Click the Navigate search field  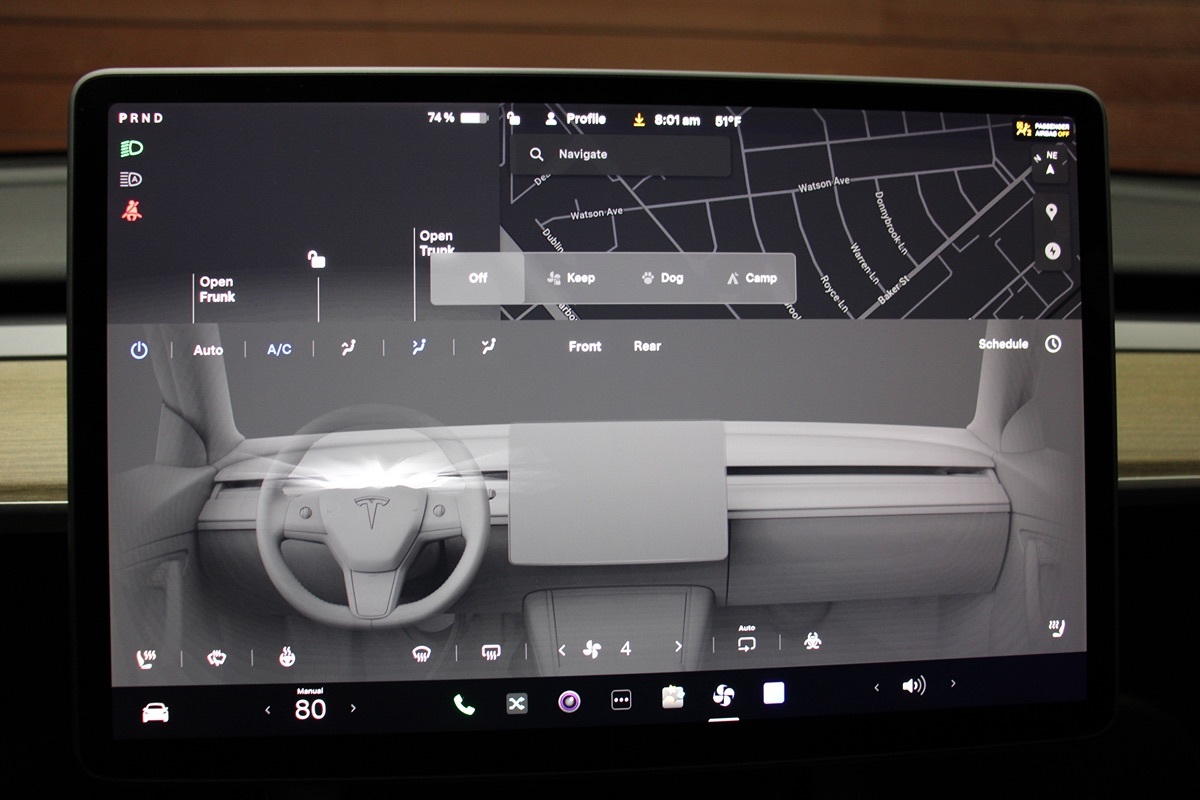tap(620, 155)
